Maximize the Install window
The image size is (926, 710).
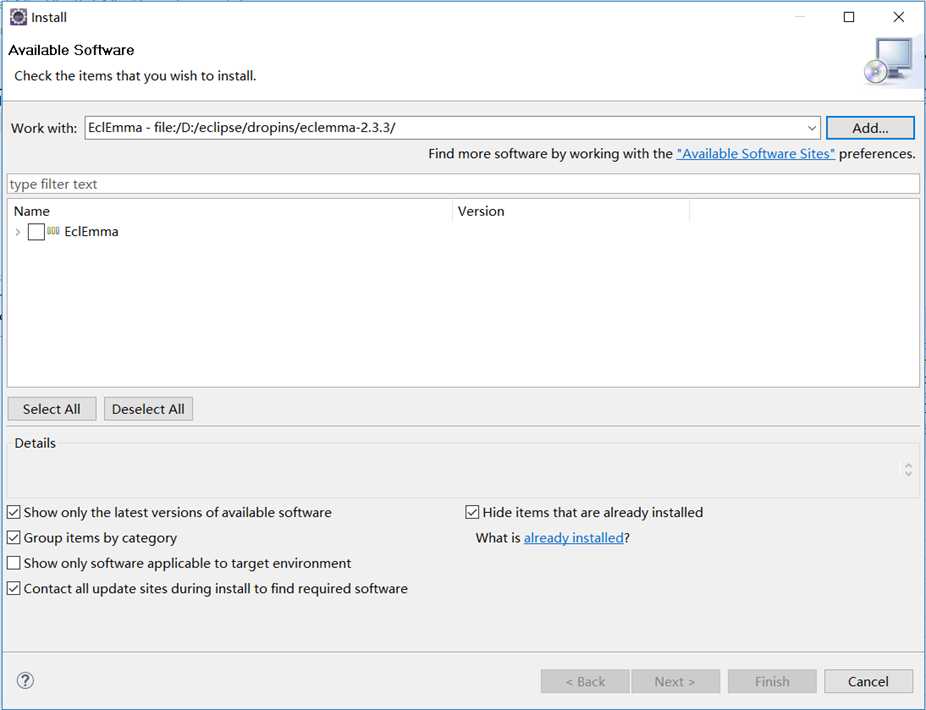coord(849,17)
